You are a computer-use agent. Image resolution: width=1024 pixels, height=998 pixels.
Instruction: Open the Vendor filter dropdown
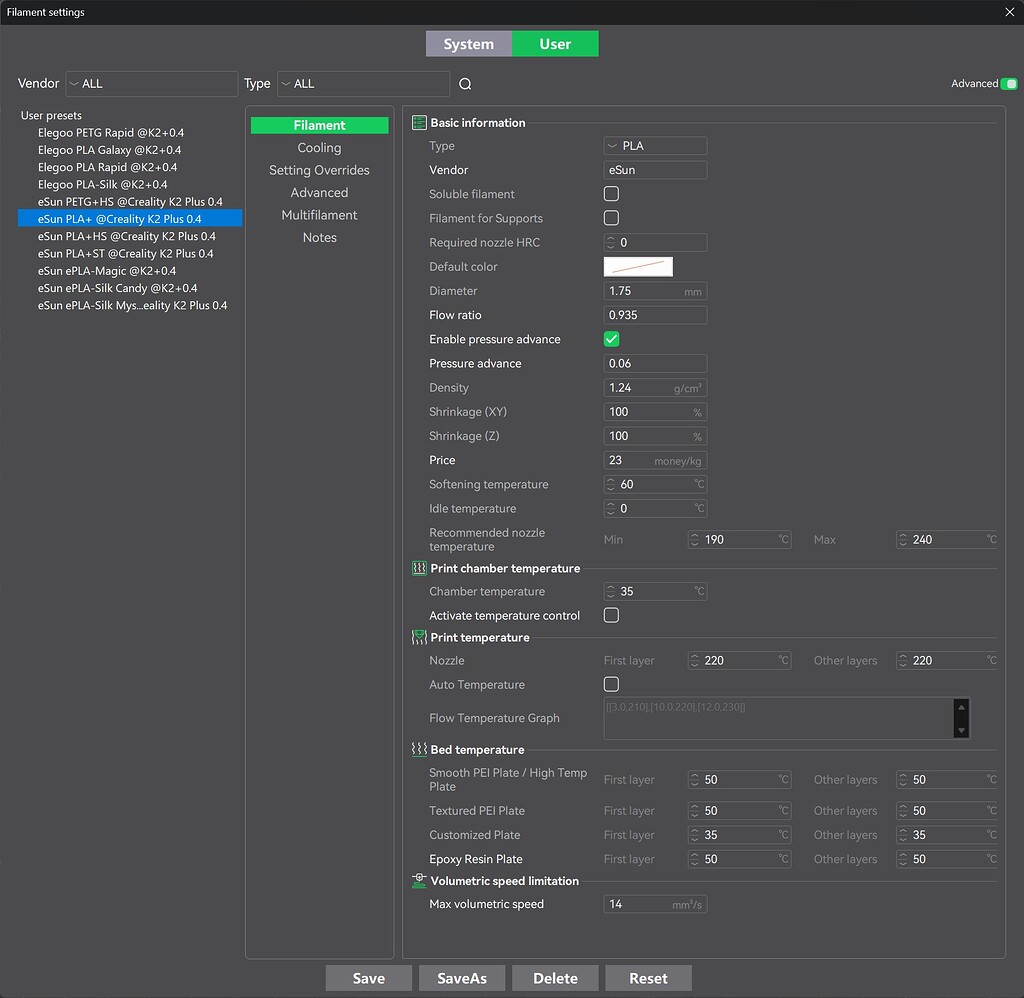[152, 84]
